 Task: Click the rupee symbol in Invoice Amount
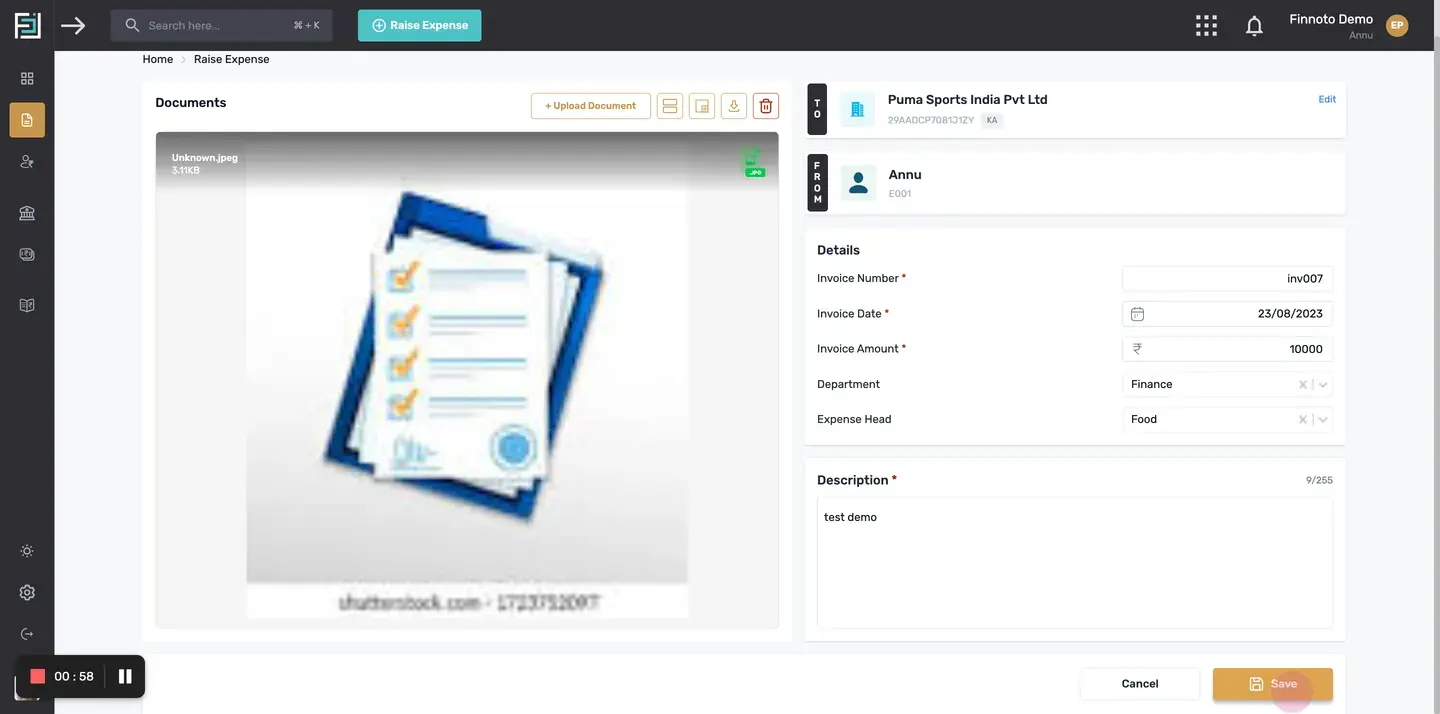pyautogui.click(x=1137, y=349)
